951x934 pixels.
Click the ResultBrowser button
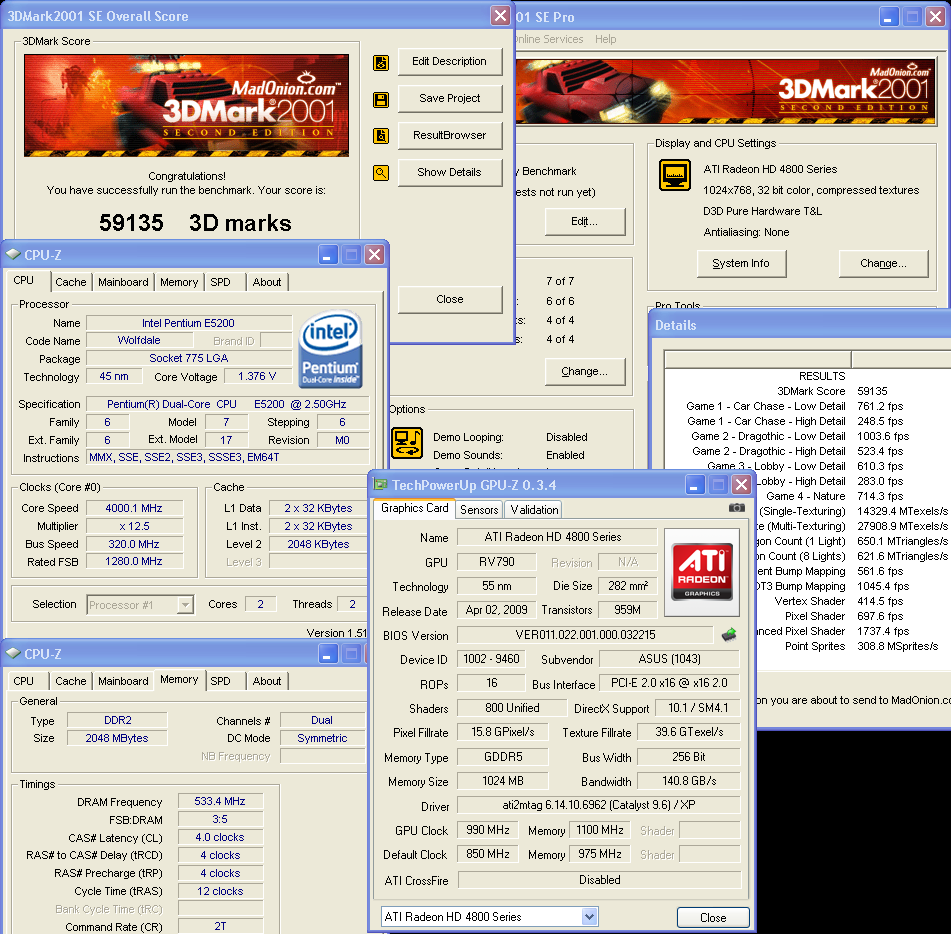point(450,135)
